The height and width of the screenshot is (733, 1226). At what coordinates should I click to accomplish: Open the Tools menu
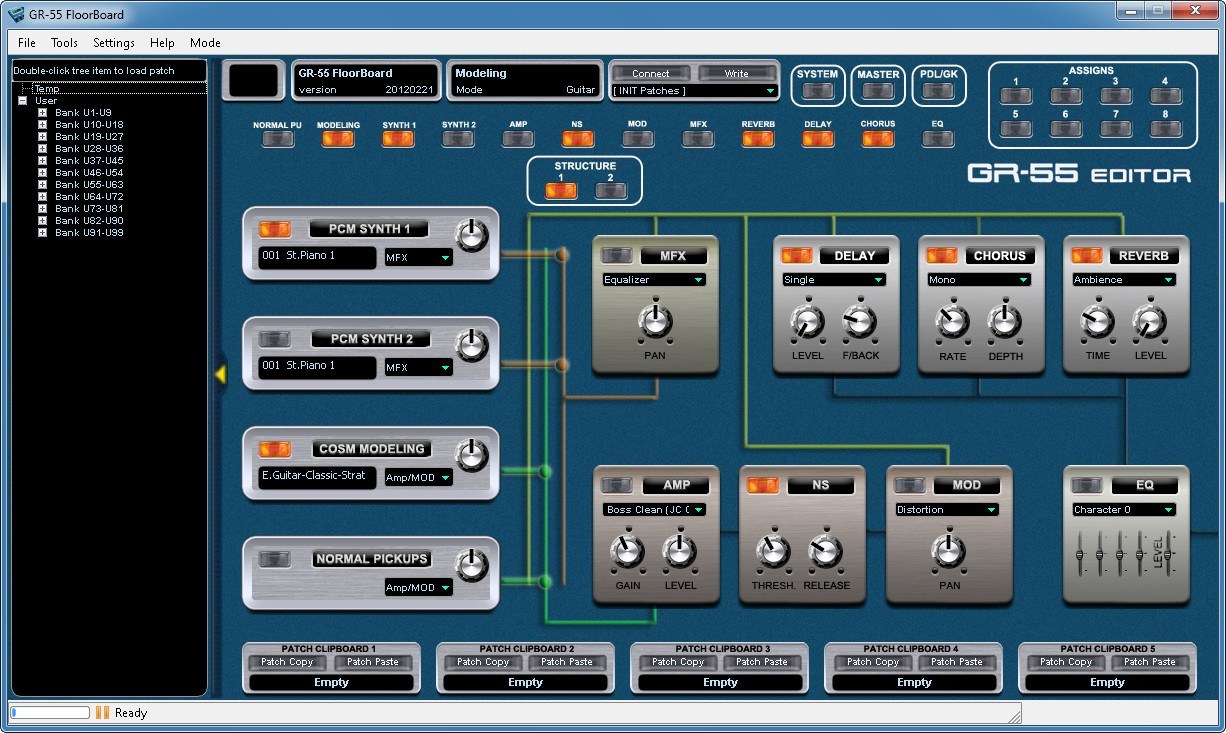(x=64, y=43)
